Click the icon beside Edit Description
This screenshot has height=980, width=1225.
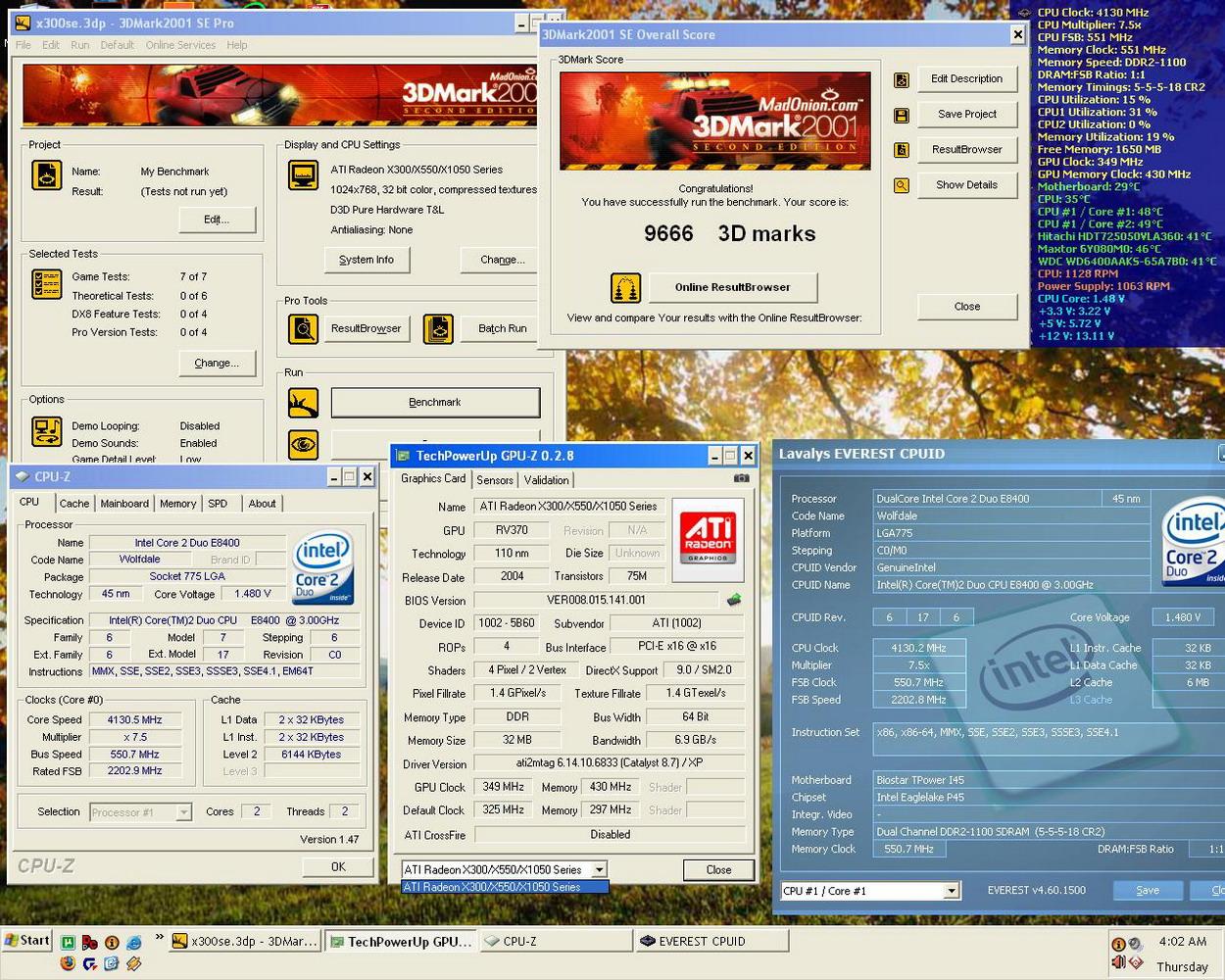coord(902,79)
